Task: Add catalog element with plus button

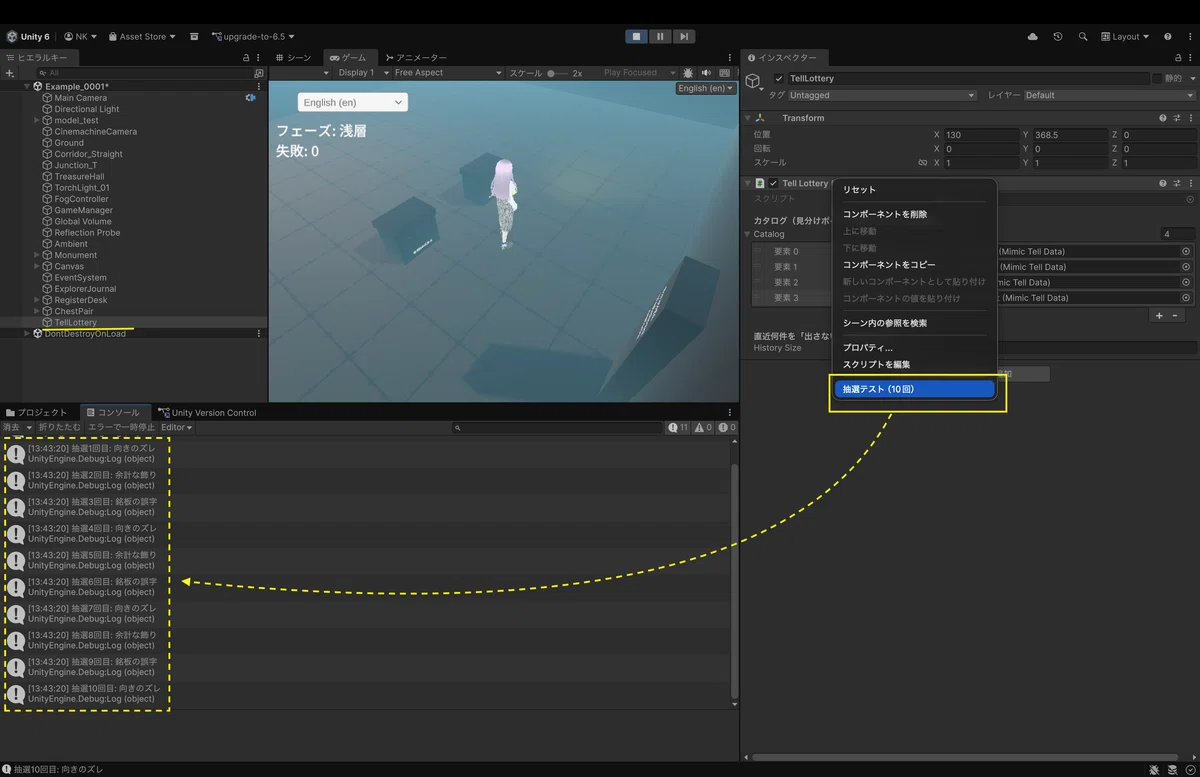Action: coord(1159,316)
